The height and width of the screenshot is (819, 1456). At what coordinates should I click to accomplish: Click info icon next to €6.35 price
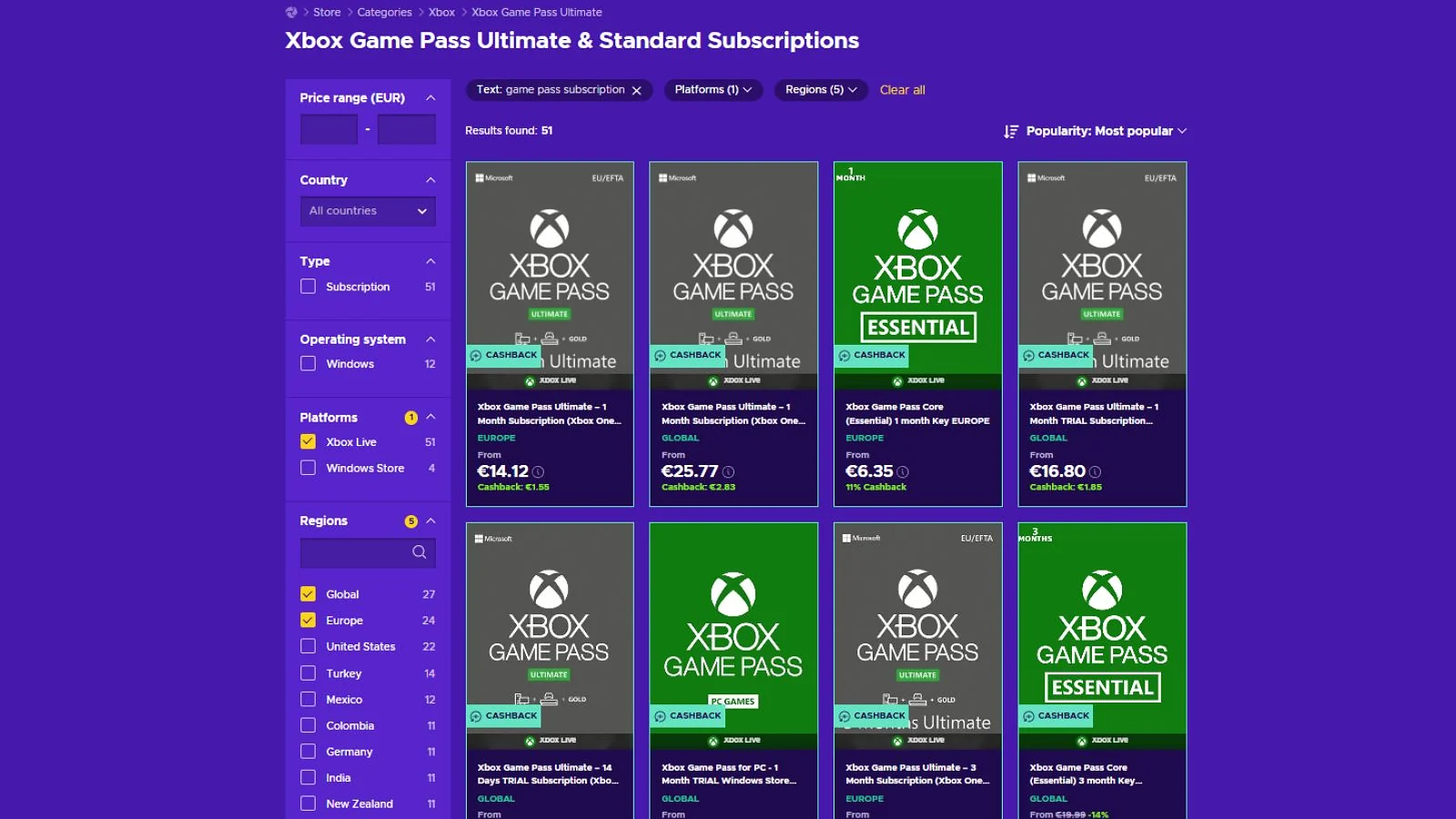pos(903,471)
